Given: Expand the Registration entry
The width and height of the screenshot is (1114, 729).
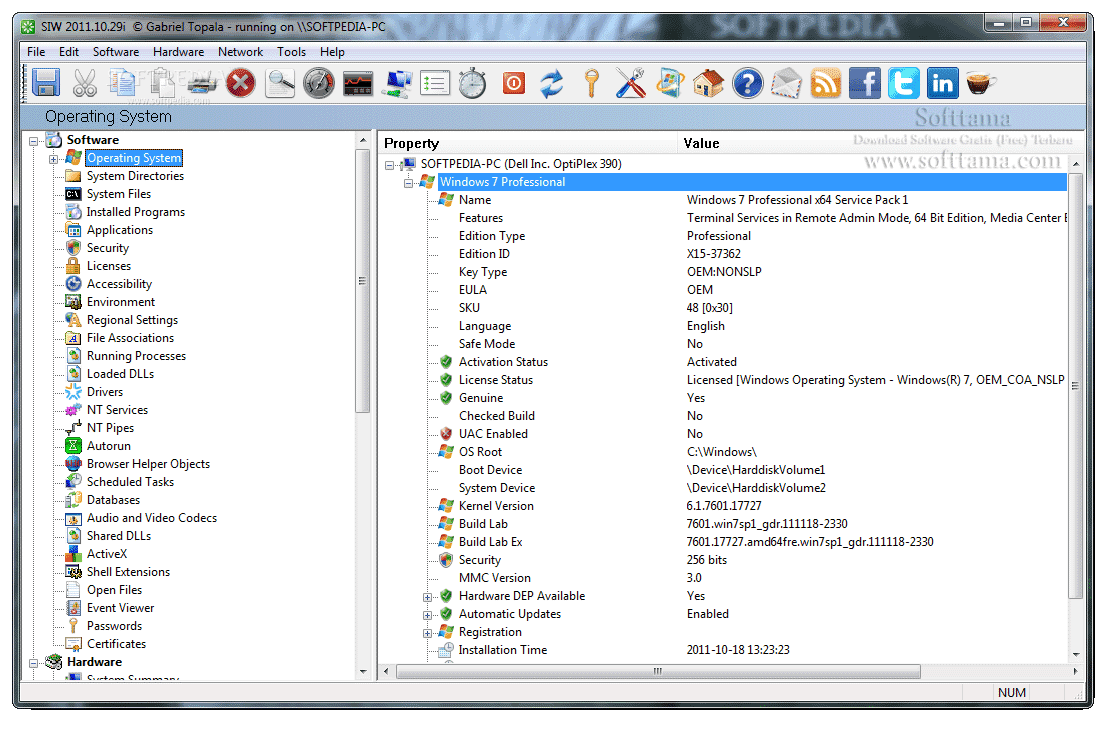Looking at the screenshot, I should (427, 631).
